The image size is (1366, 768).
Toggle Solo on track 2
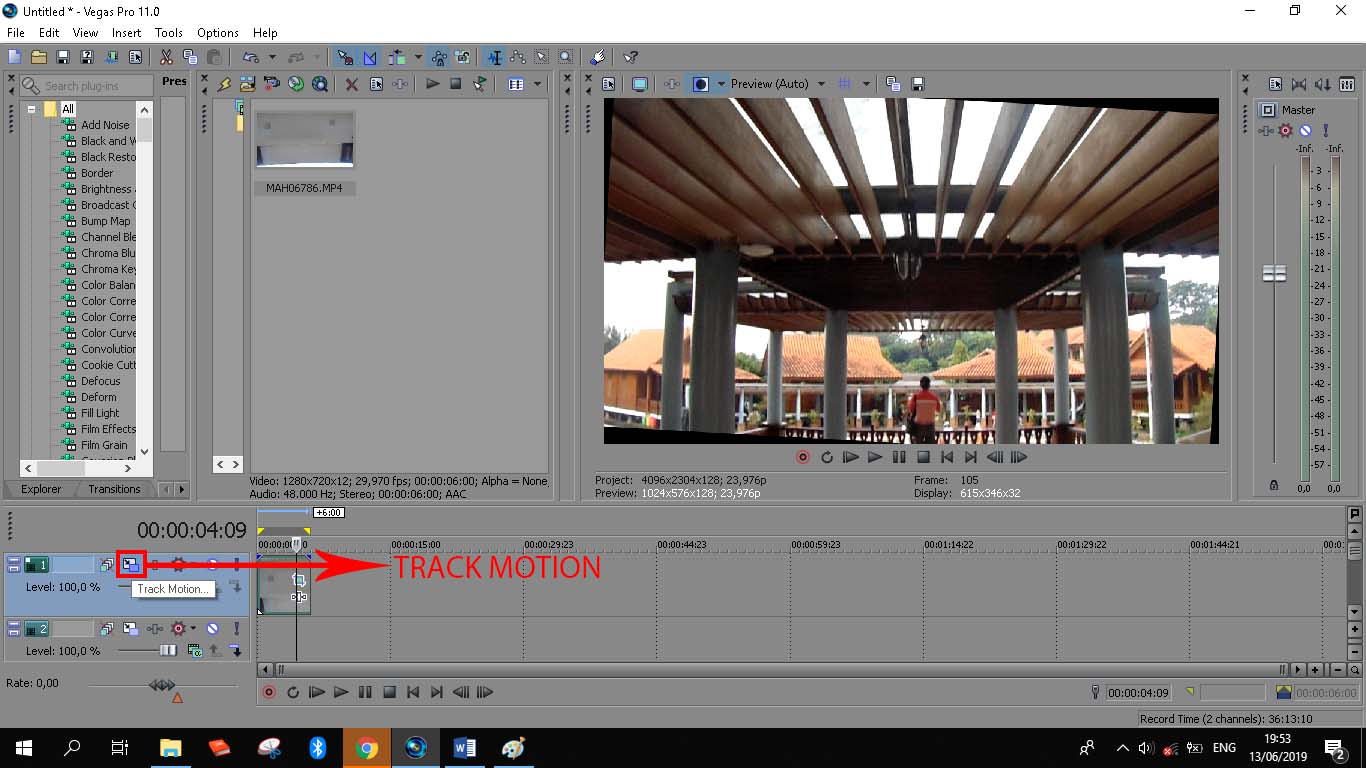(237, 629)
